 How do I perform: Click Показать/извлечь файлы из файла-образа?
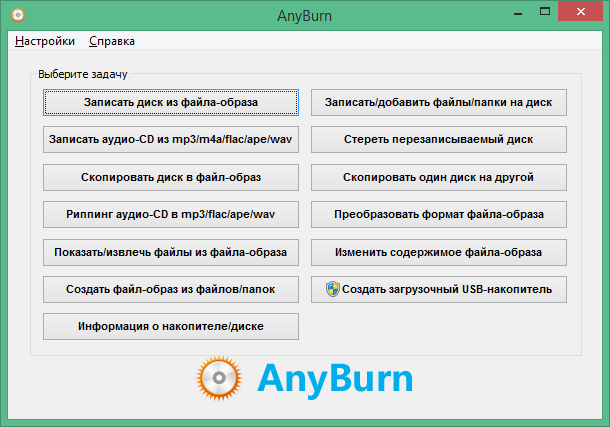point(171,252)
